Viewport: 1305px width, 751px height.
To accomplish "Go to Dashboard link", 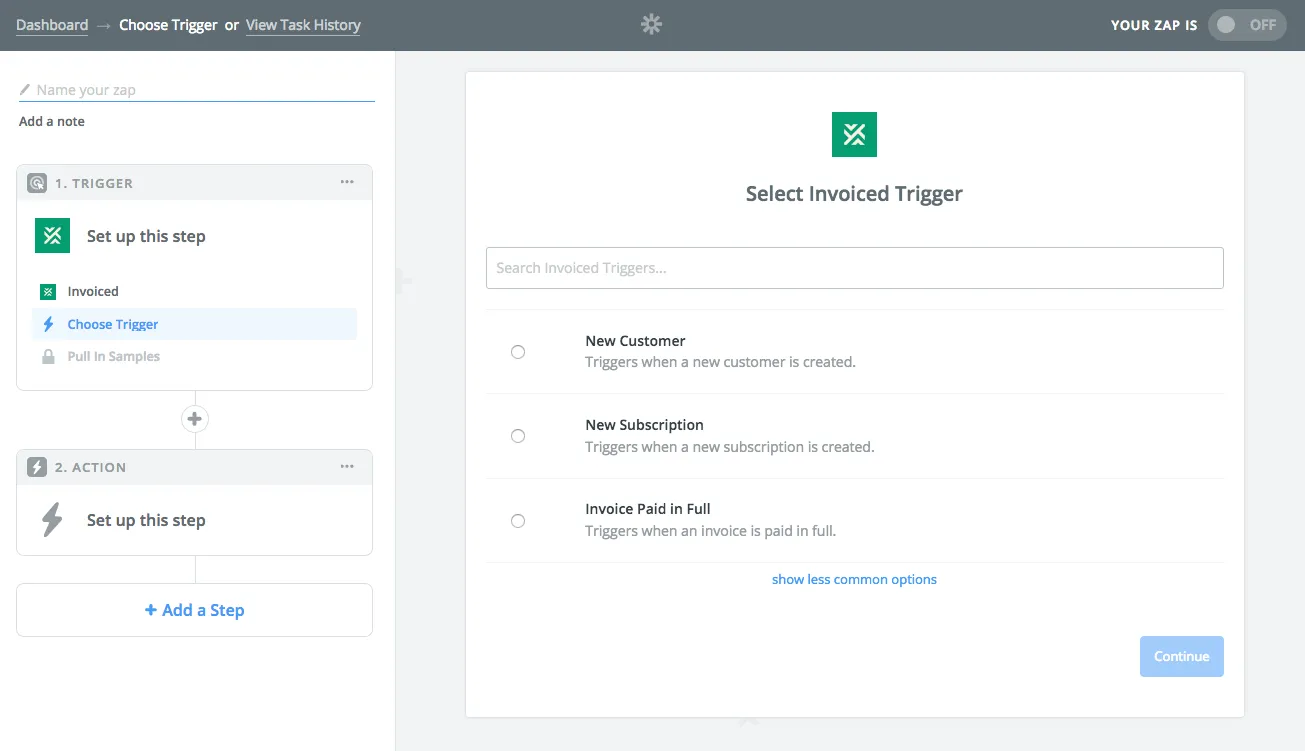I will (52, 25).
